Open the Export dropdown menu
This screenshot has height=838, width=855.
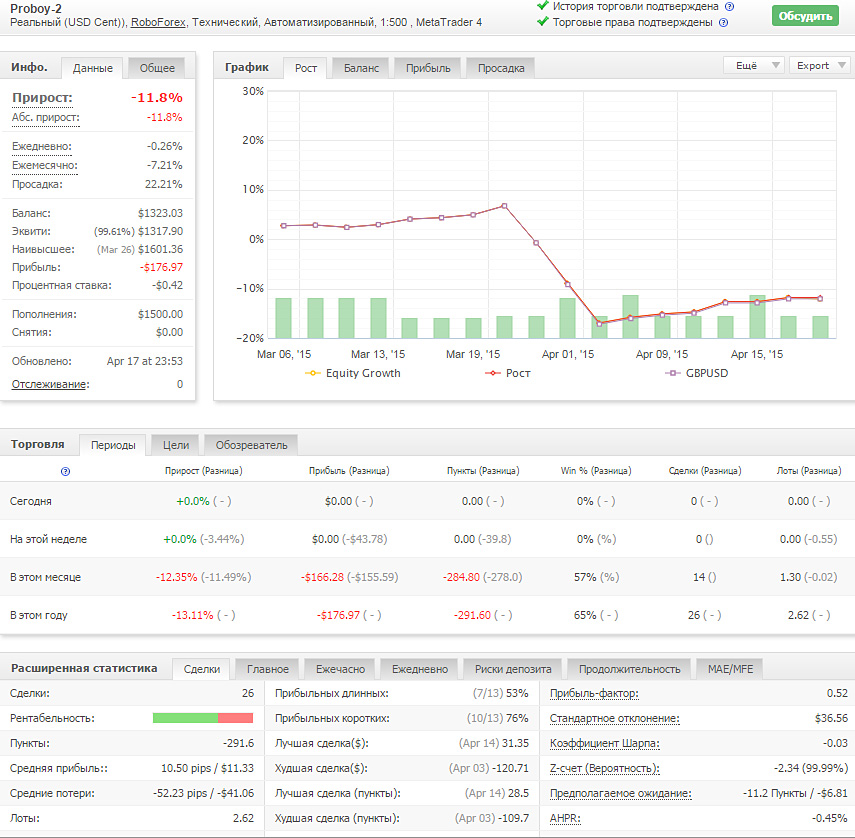point(820,65)
